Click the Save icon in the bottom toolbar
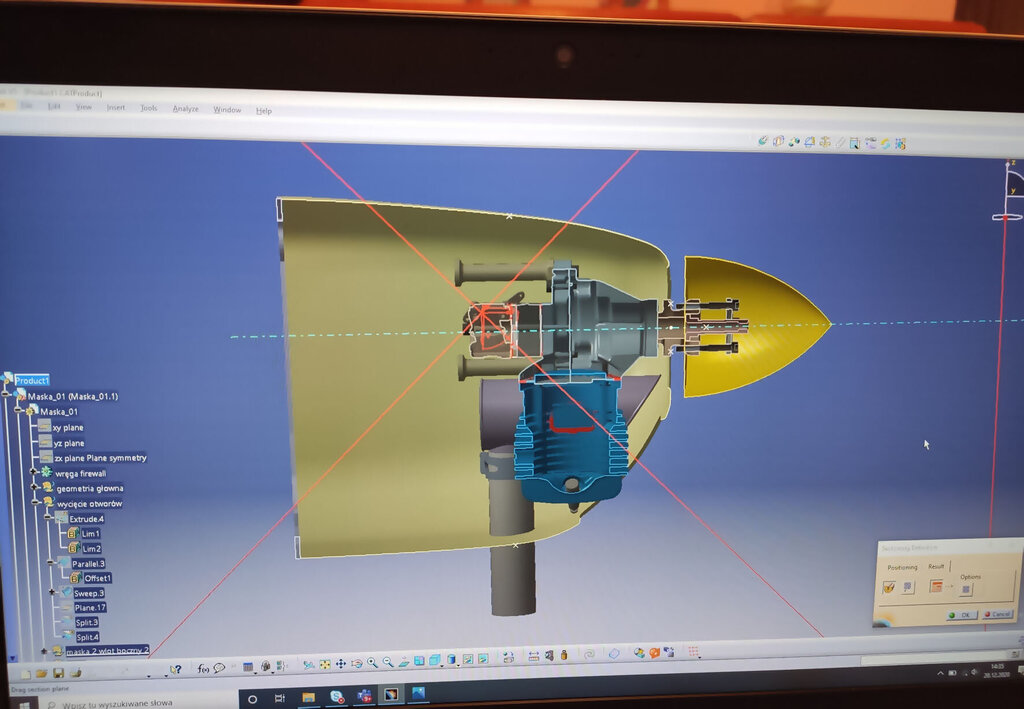Viewport: 1024px width, 709px height. coord(57,673)
